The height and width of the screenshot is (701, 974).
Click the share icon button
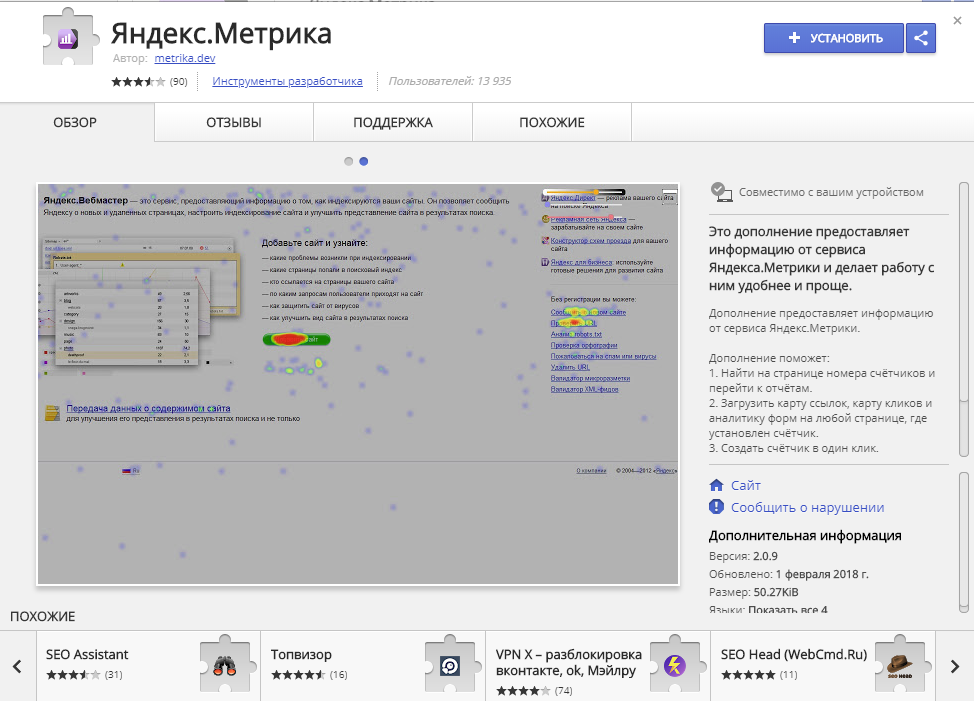(x=921, y=38)
